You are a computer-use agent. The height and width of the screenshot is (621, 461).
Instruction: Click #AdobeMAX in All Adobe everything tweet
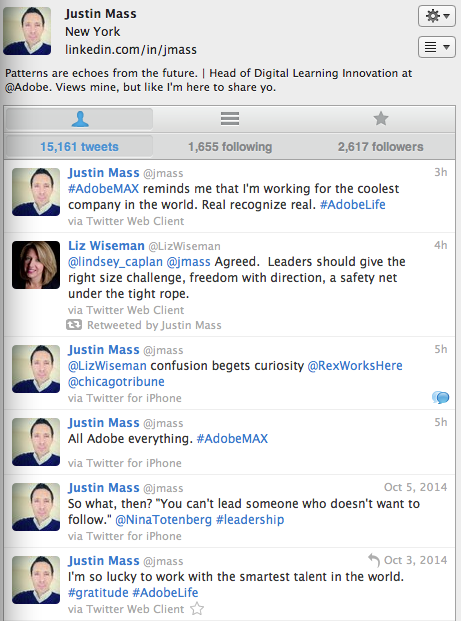point(232,439)
